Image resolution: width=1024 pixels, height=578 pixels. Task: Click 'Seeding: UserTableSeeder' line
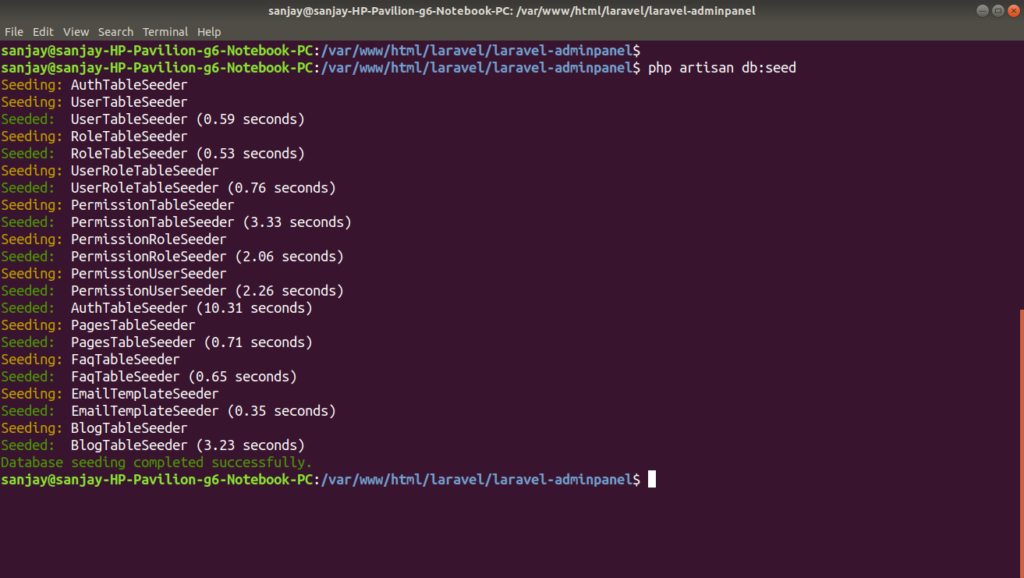tap(94, 102)
